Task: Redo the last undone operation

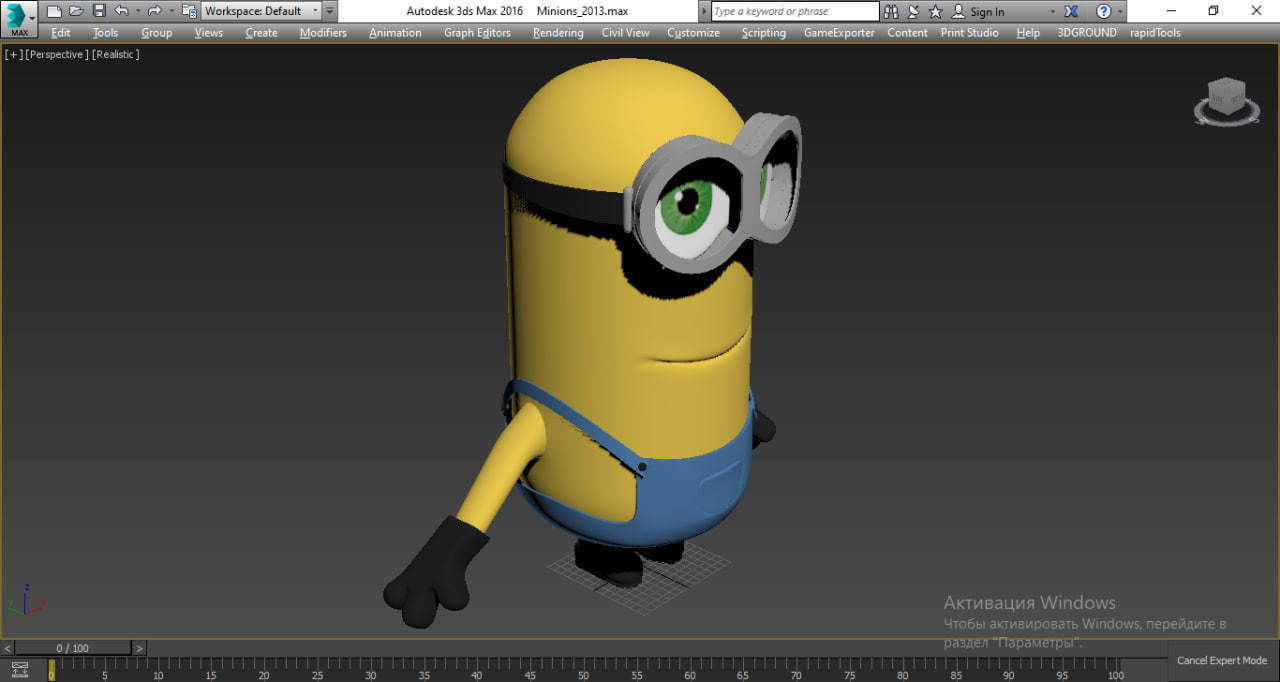Action: click(154, 11)
